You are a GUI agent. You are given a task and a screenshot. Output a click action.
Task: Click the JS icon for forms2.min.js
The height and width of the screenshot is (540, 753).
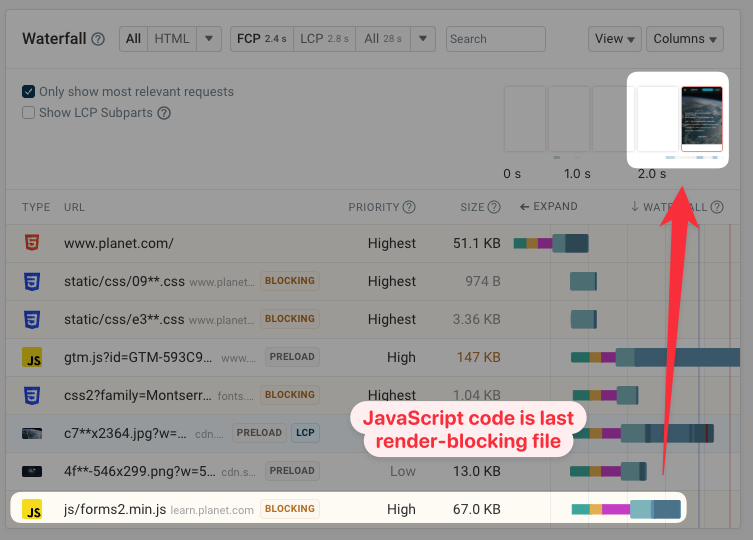[x=33, y=509]
